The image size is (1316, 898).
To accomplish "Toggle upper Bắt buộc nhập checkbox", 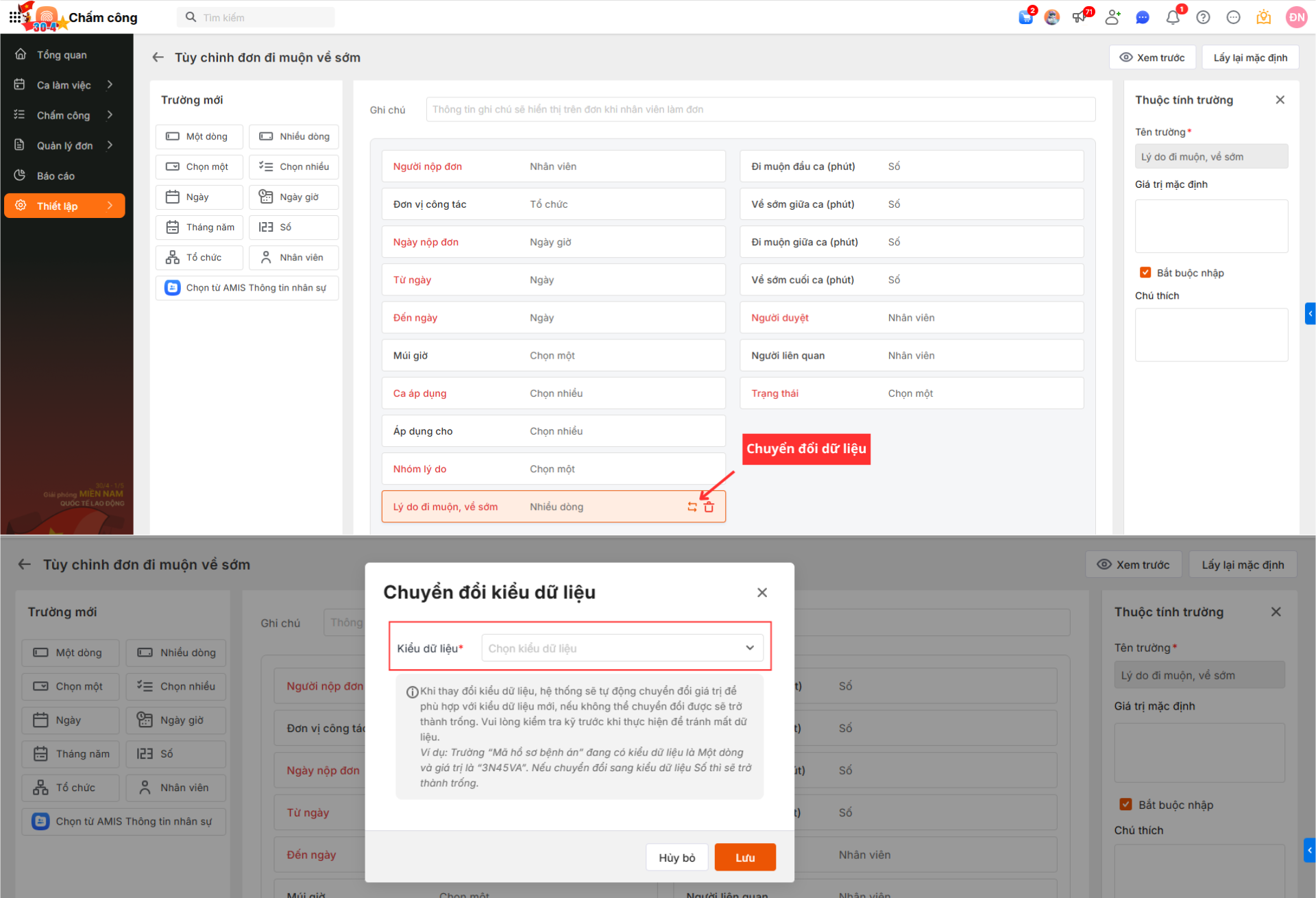I will click(1145, 272).
